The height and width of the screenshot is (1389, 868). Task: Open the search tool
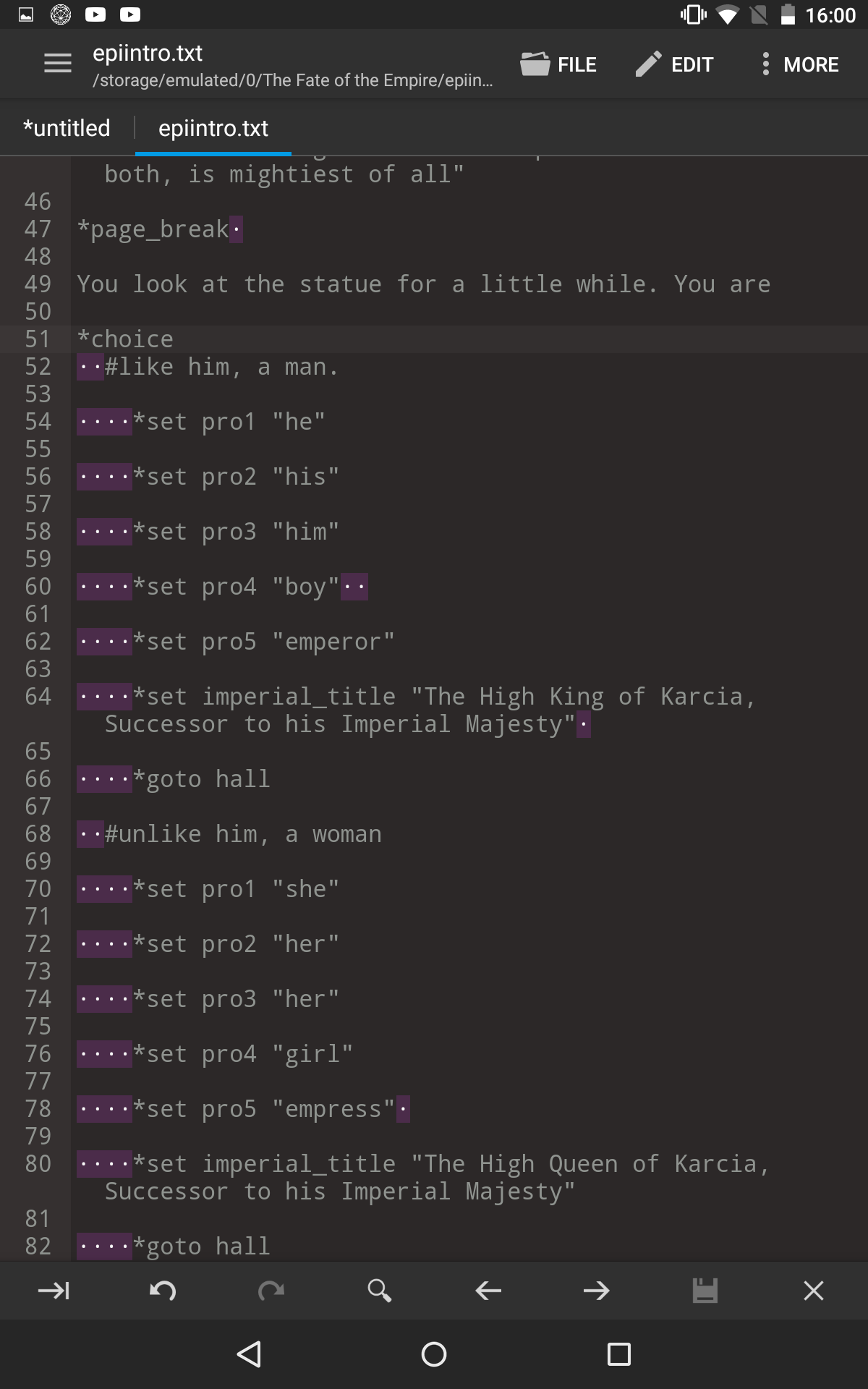click(x=380, y=1291)
